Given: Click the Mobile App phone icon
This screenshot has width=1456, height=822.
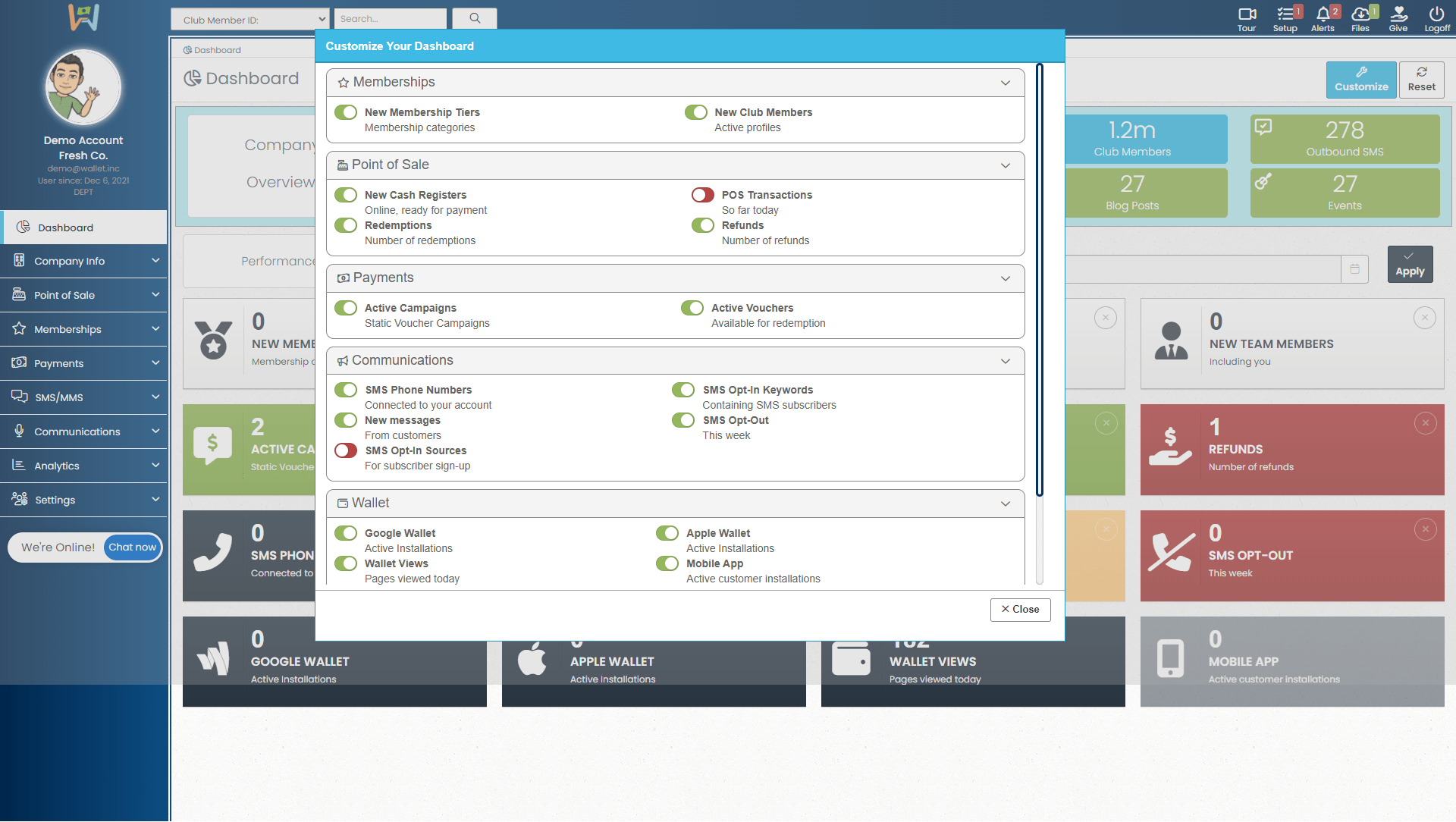Looking at the screenshot, I should (1171, 658).
